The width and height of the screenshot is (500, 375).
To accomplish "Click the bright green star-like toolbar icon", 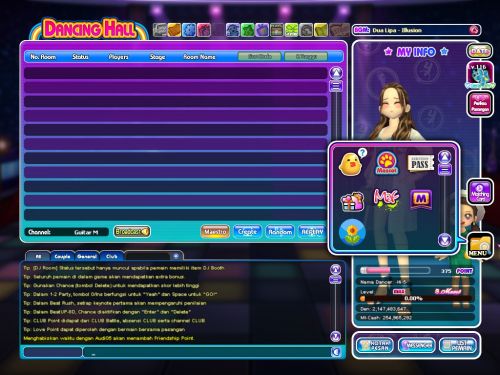I will click(247, 30).
